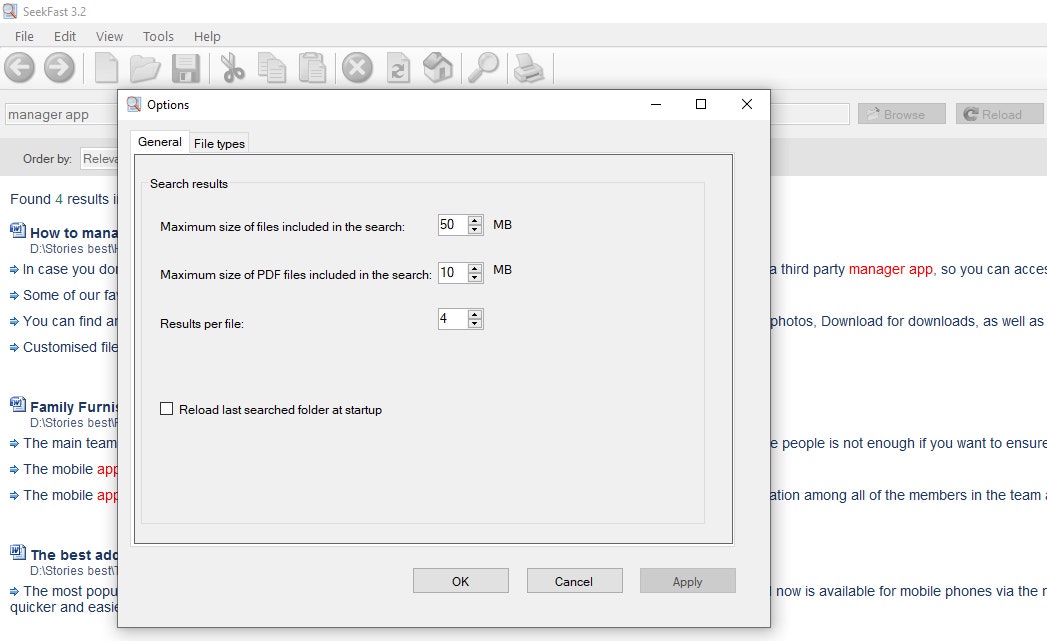The height and width of the screenshot is (641, 1047).
Task: Click the SeekFast app icon in title bar
Action: [10, 11]
